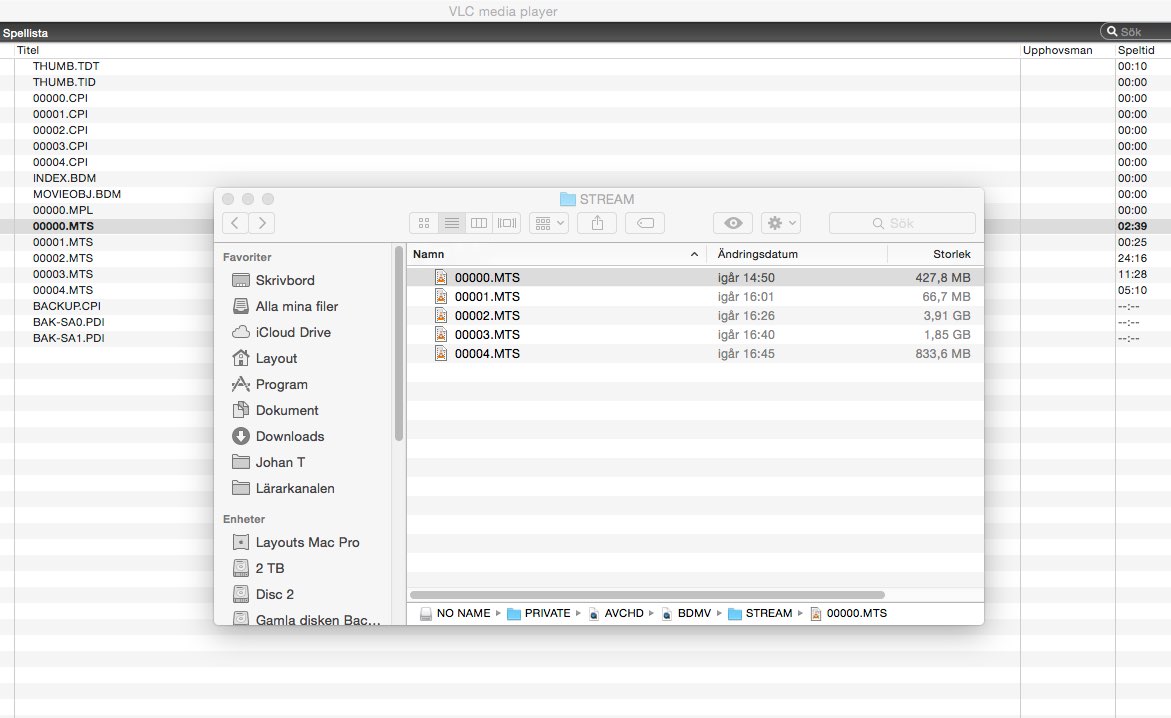The height and width of the screenshot is (718, 1171).
Task: Click the Quick Look eye icon
Action: [733, 223]
